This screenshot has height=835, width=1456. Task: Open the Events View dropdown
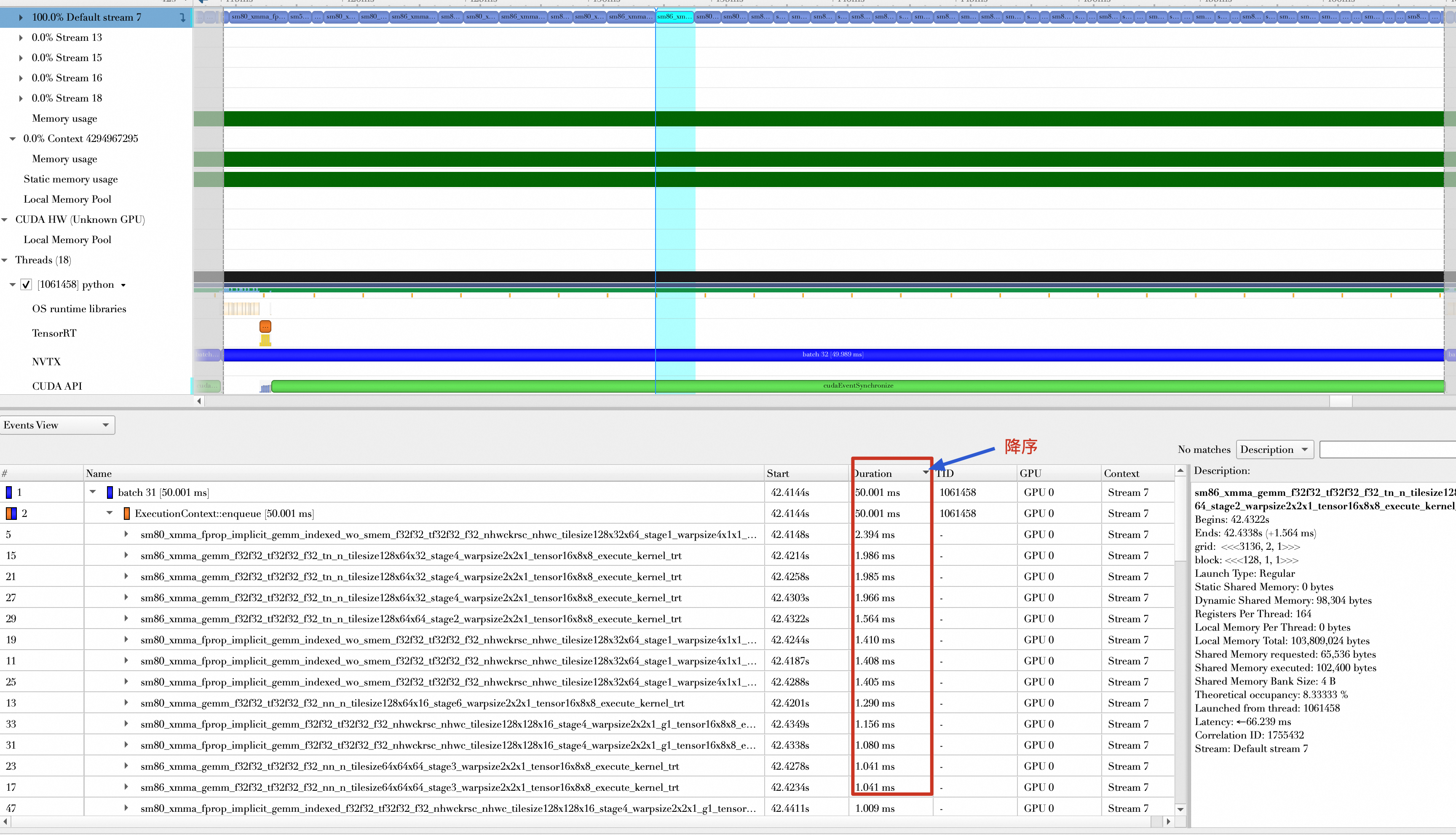click(57, 425)
